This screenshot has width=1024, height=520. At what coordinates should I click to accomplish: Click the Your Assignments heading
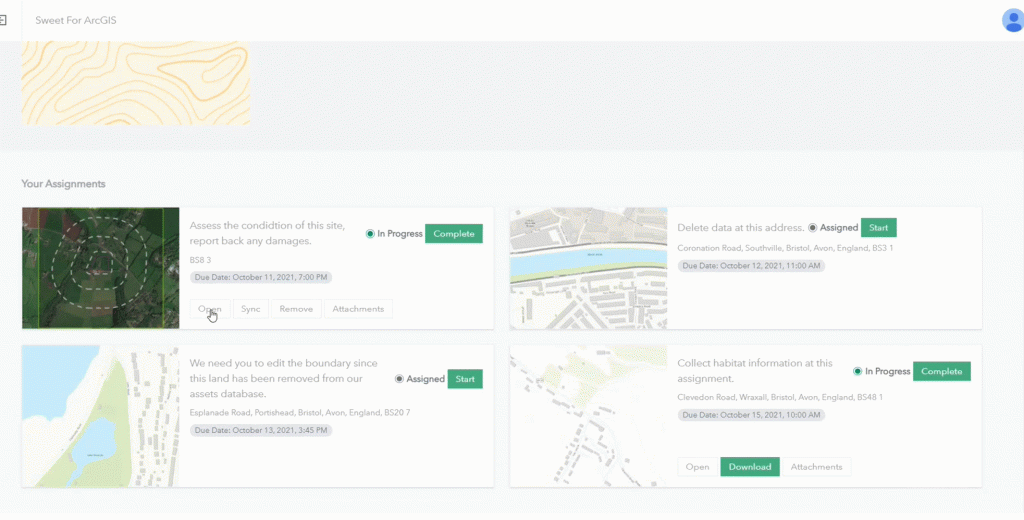63,184
